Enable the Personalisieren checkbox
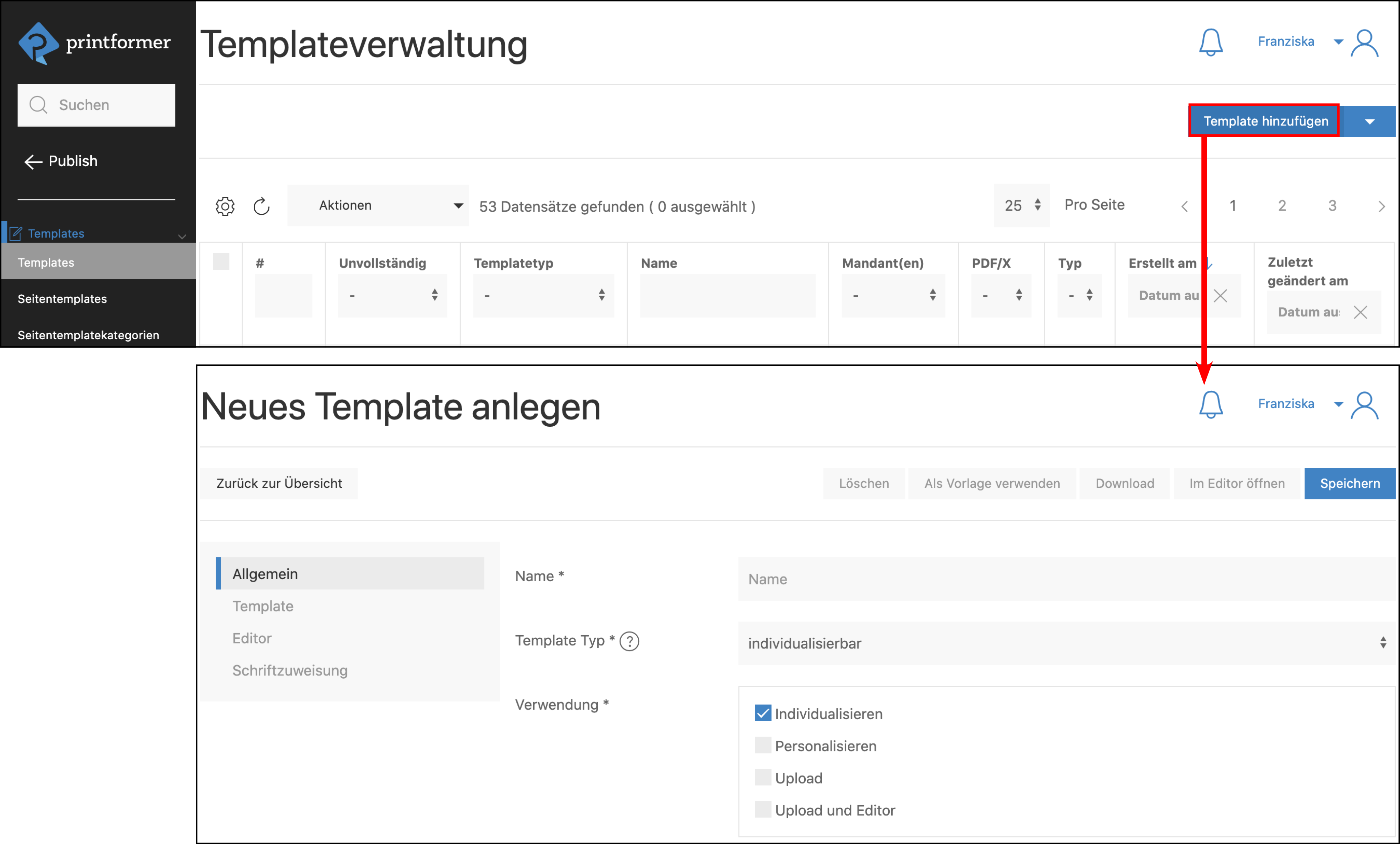This screenshot has height=854, width=1400. (x=763, y=745)
